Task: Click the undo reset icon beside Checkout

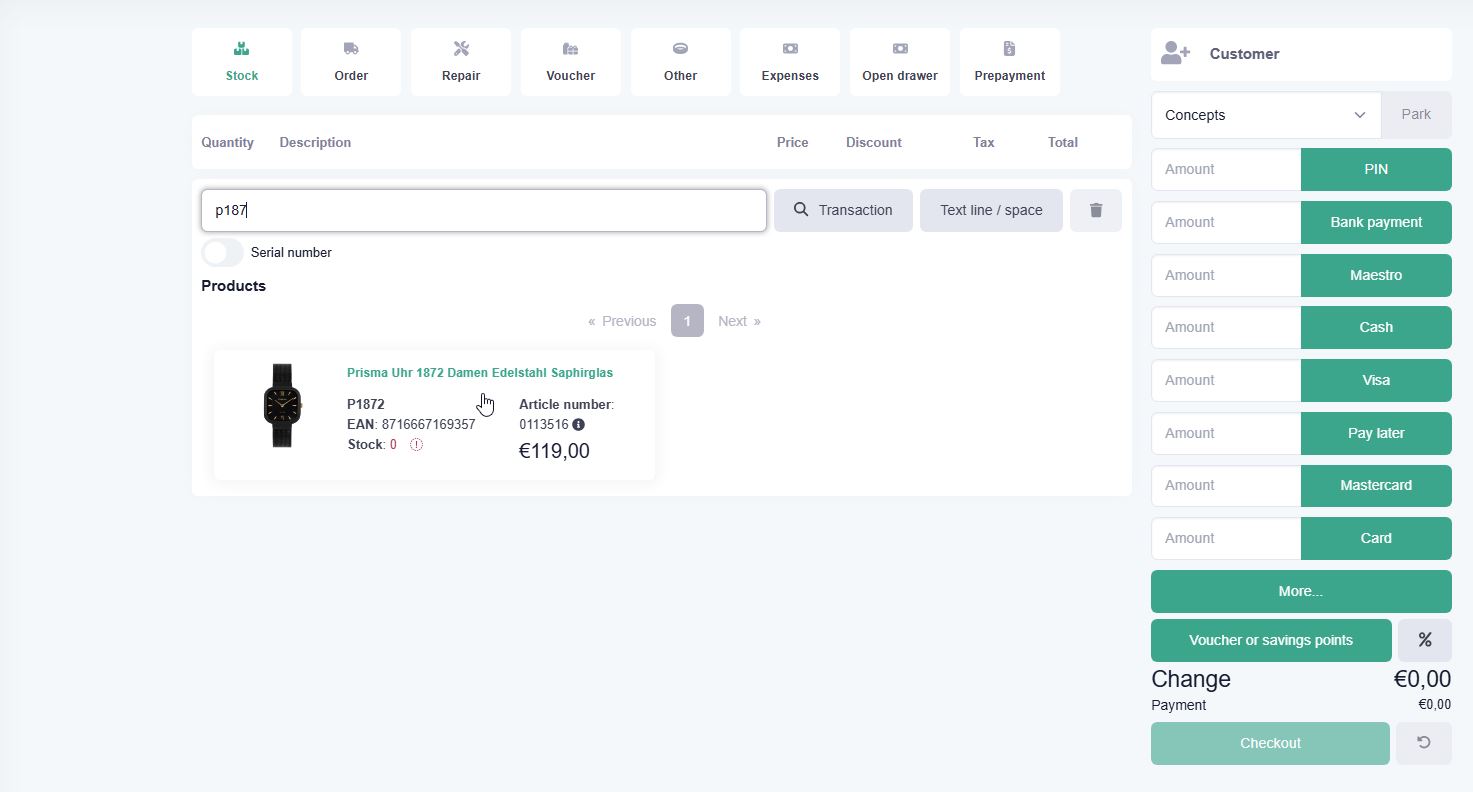Action: pyautogui.click(x=1423, y=743)
